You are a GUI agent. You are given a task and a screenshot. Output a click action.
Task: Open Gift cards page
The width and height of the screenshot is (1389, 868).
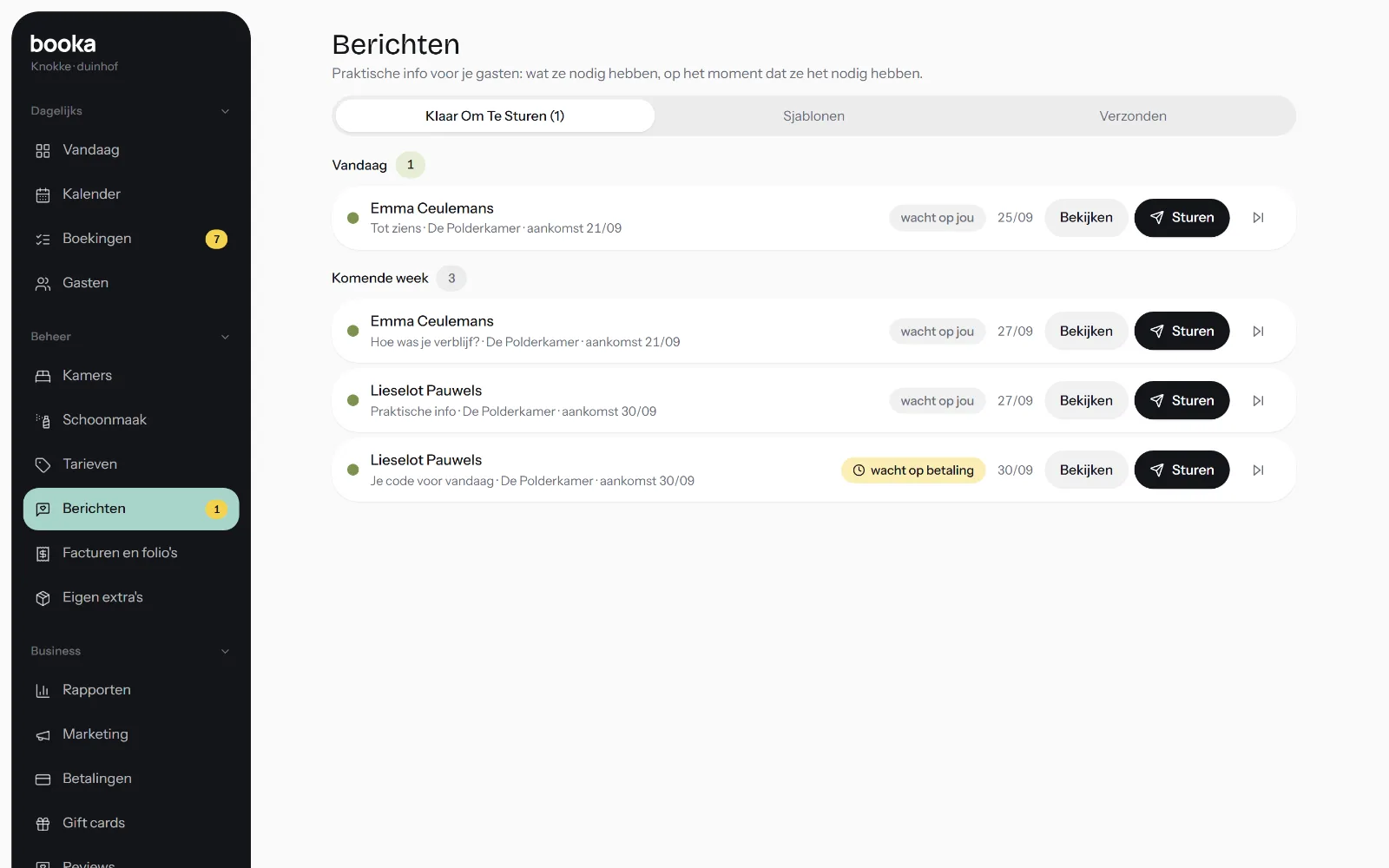131,823
